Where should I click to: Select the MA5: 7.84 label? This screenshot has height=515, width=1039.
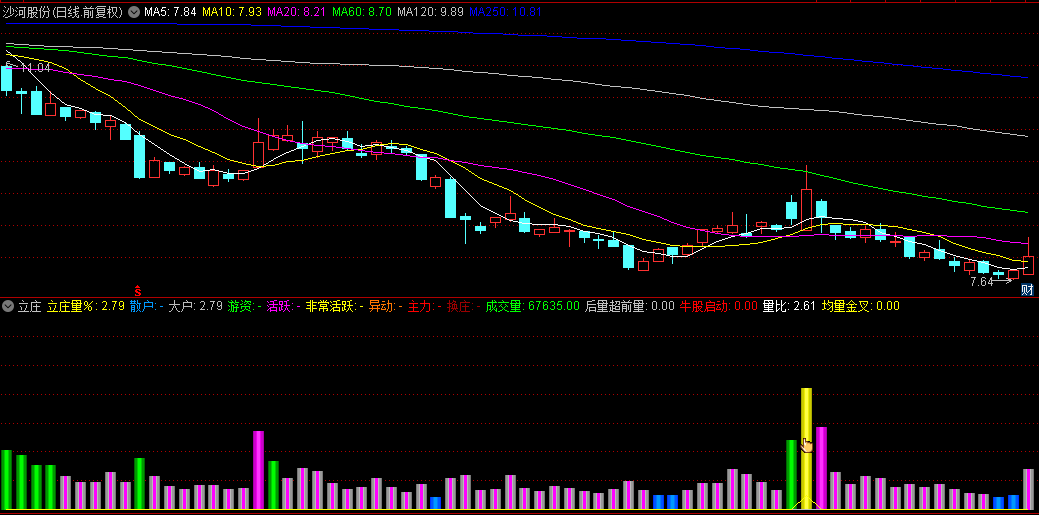(170, 11)
